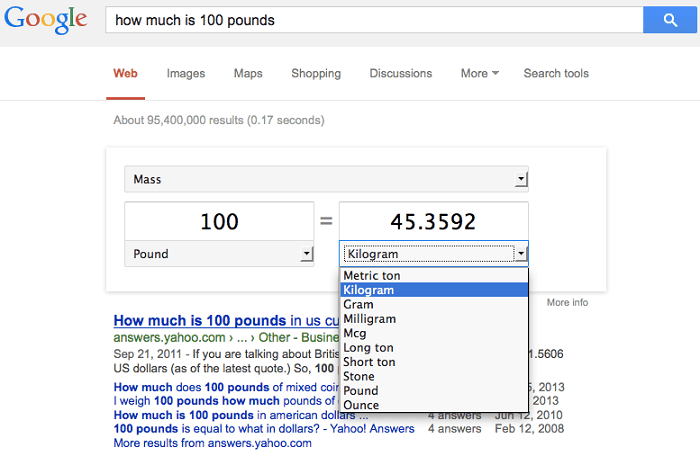Open the Discussions tab
Screen dimensions: 700x456
tap(401, 73)
